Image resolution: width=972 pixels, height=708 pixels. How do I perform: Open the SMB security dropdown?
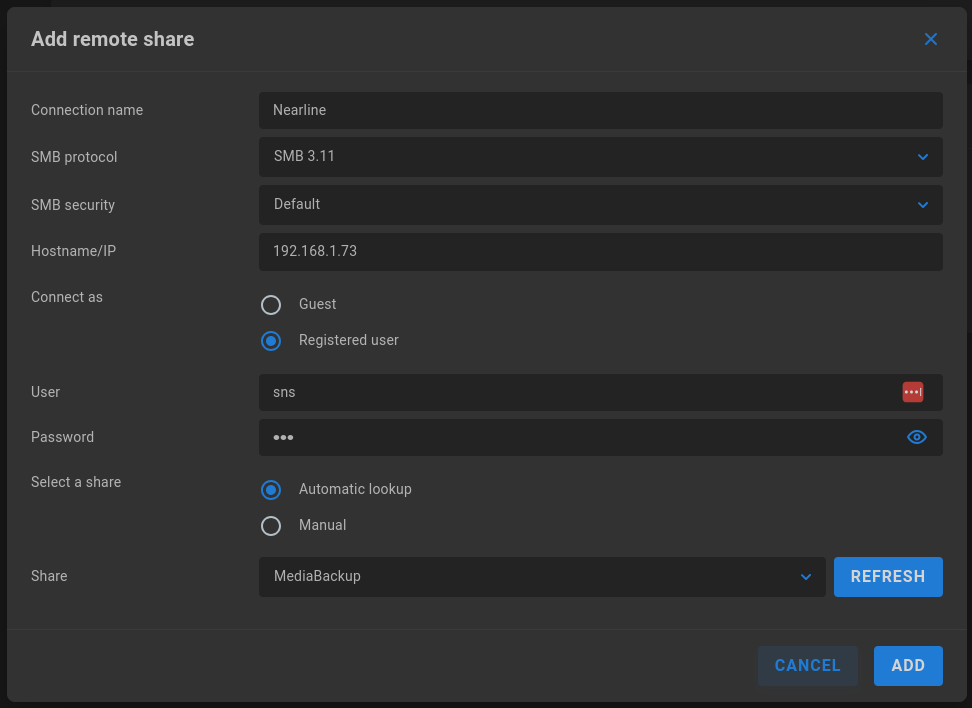[601, 205]
